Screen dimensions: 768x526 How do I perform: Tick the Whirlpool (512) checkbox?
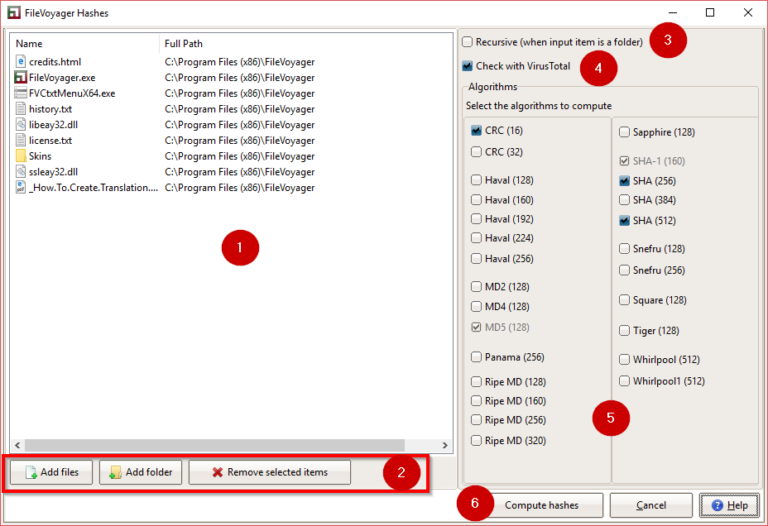pyautogui.click(x=624, y=359)
